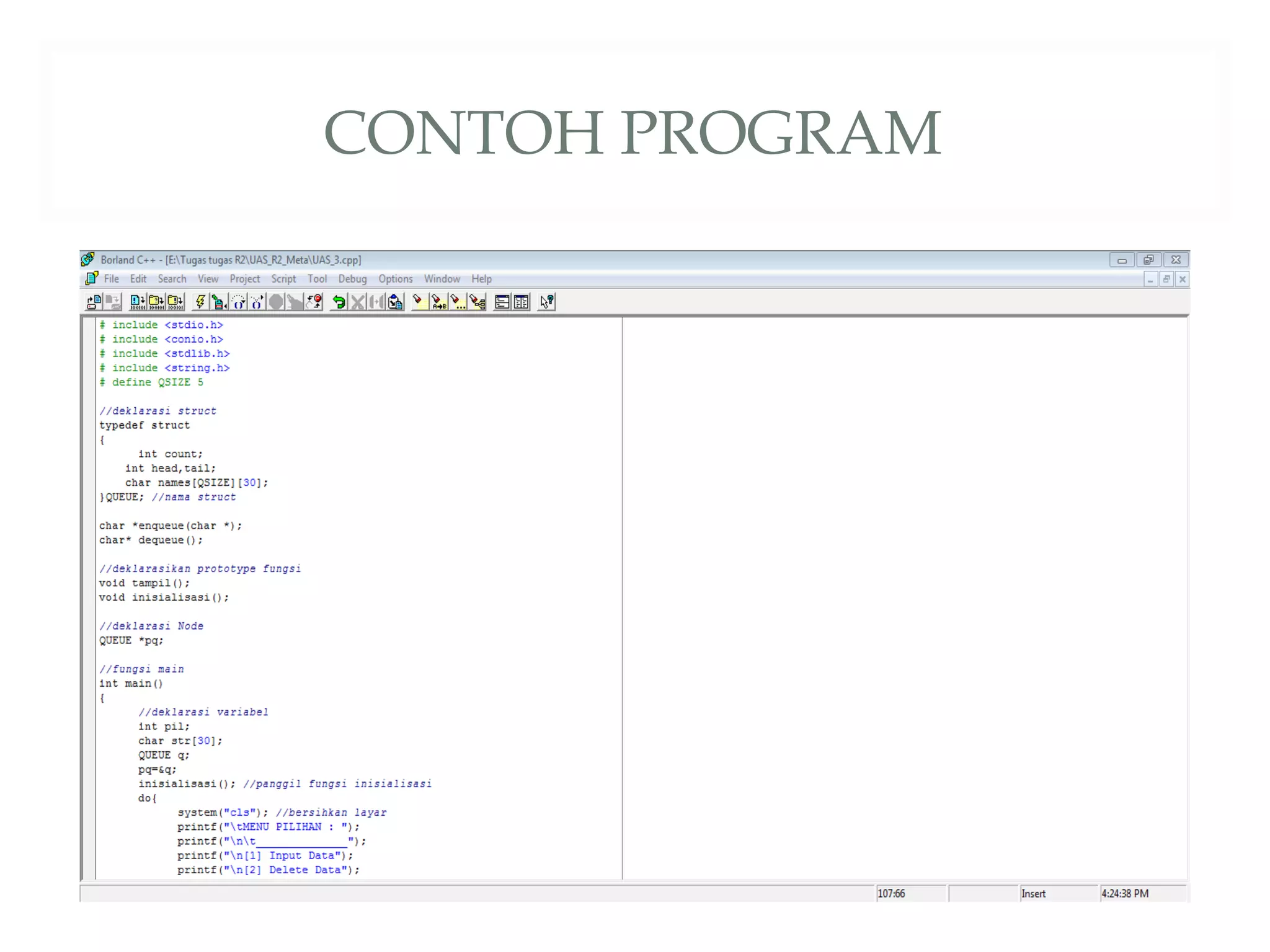Toggle breakpoint with the red stop-sign icon

pos(314,302)
